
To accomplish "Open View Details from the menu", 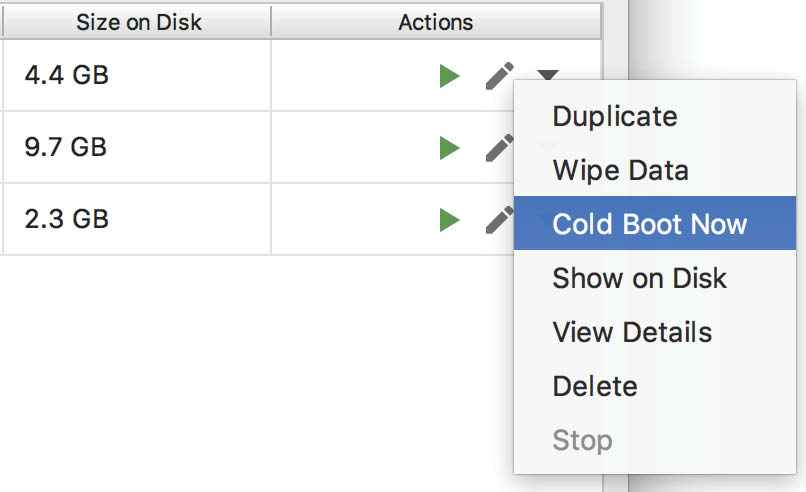I will pos(632,332).
